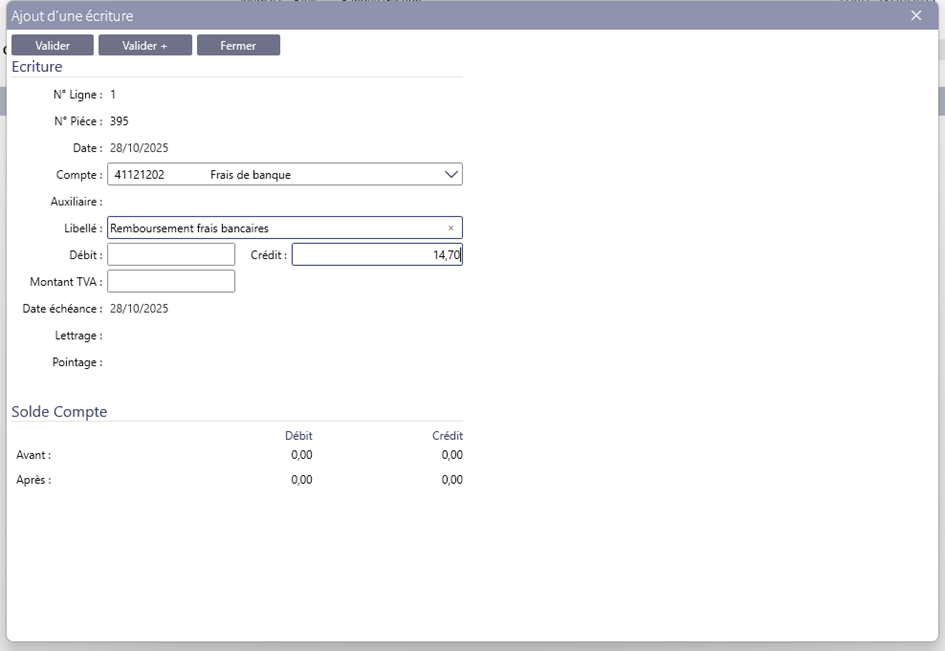Clear the Libellé field with the x icon

[450, 228]
